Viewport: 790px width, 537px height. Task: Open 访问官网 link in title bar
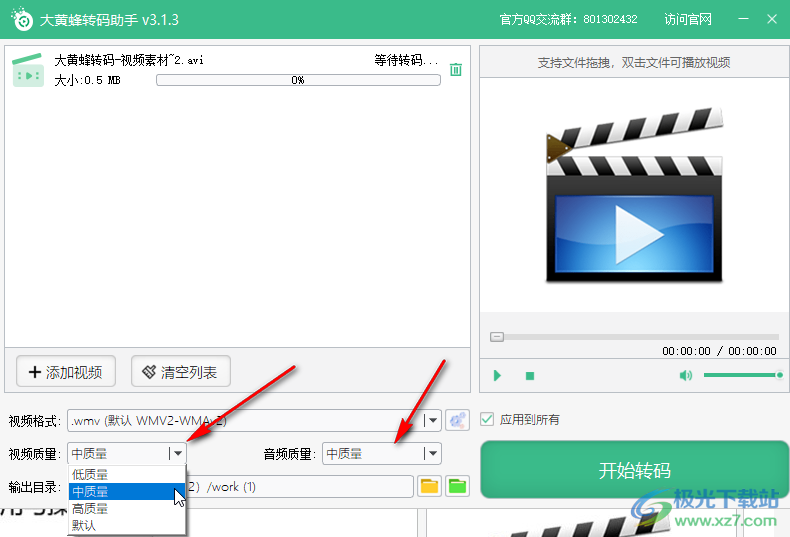point(688,19)
